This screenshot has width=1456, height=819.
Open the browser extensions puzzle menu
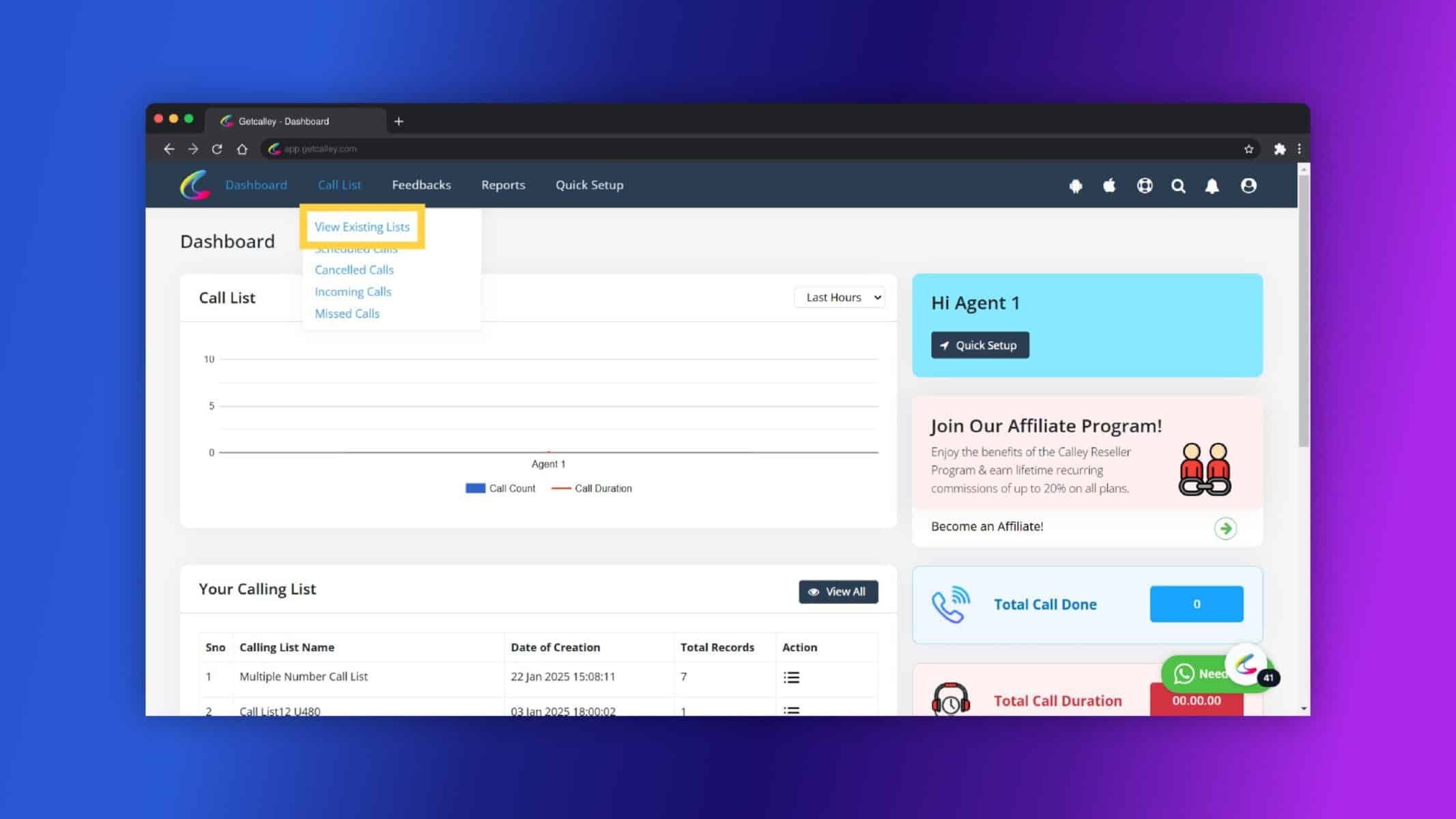1280,149
